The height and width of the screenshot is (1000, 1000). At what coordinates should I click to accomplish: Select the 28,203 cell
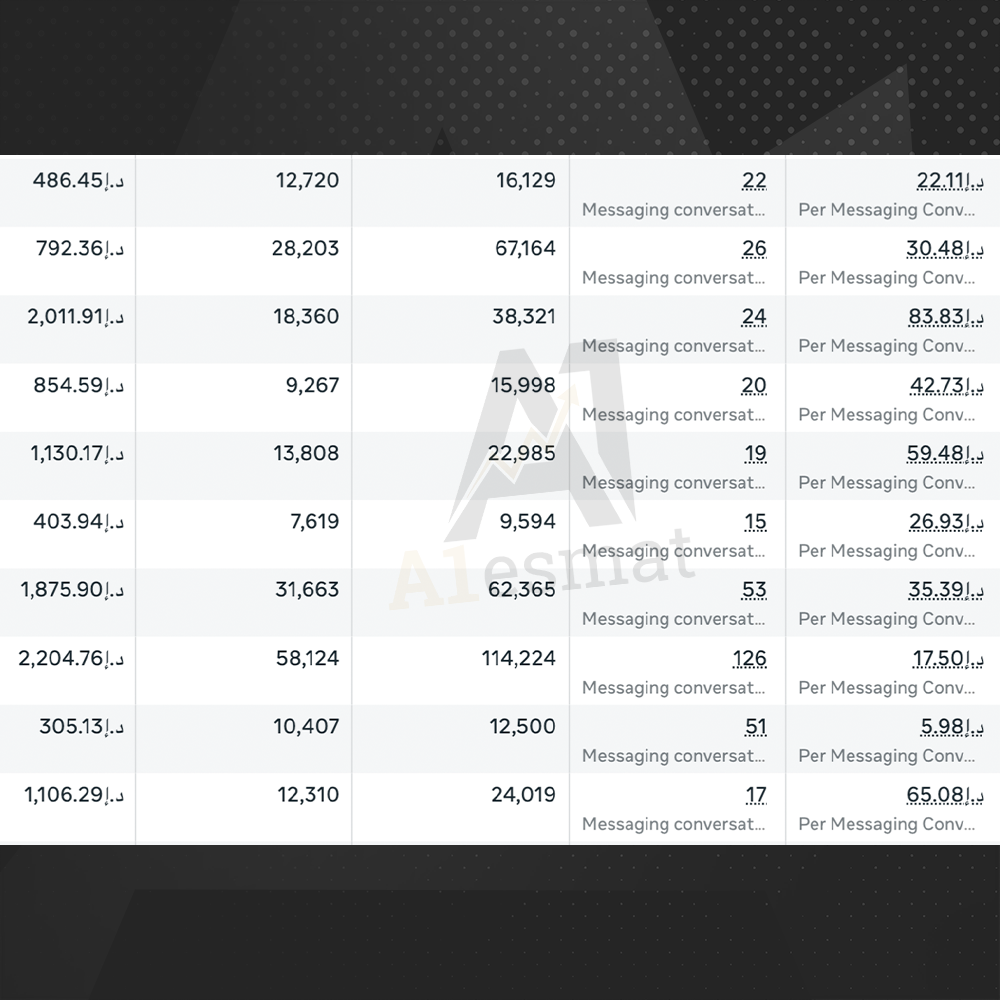(305, 249)
